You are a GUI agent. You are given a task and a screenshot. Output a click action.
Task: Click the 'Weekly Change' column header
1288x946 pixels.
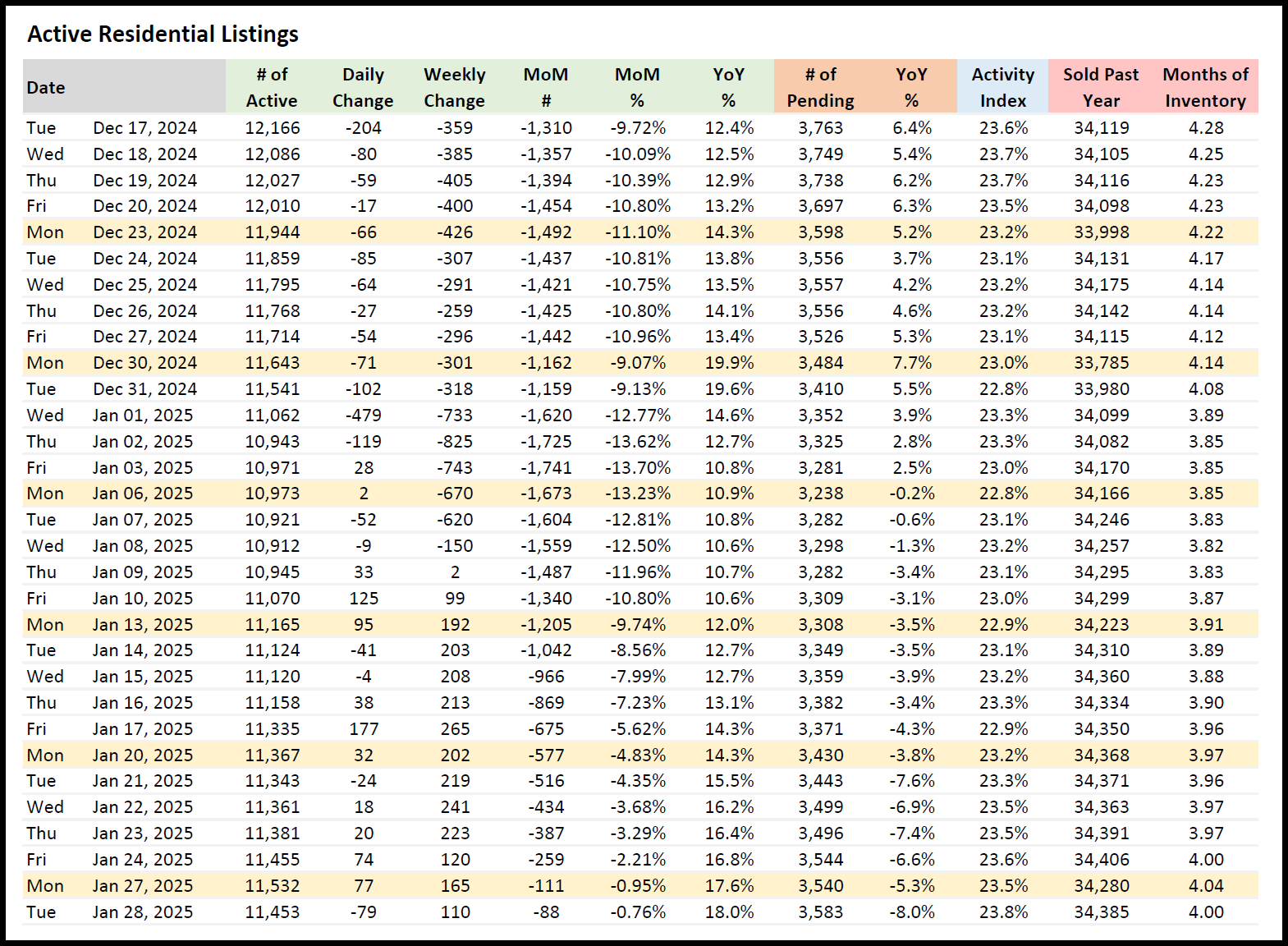point(454,87)
